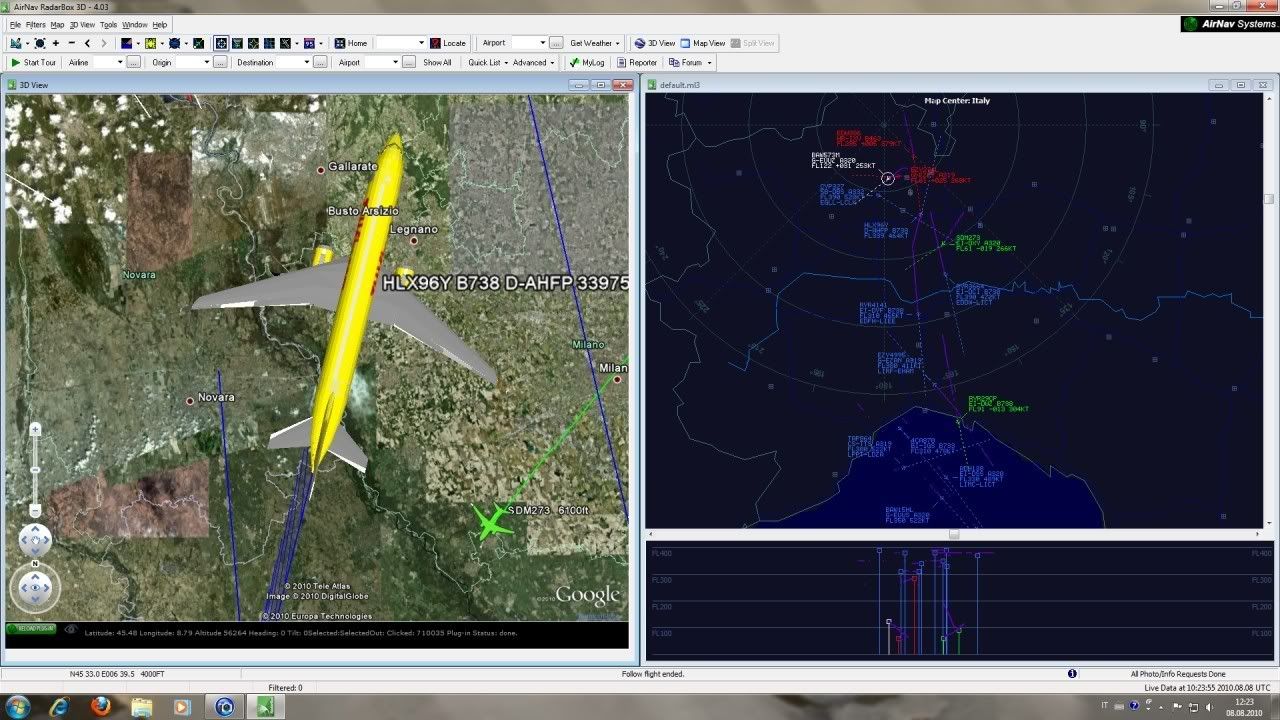Open the Reporter tool
Screen dimensions: 1280x720
pyautogui.click(x=637, y=62)
